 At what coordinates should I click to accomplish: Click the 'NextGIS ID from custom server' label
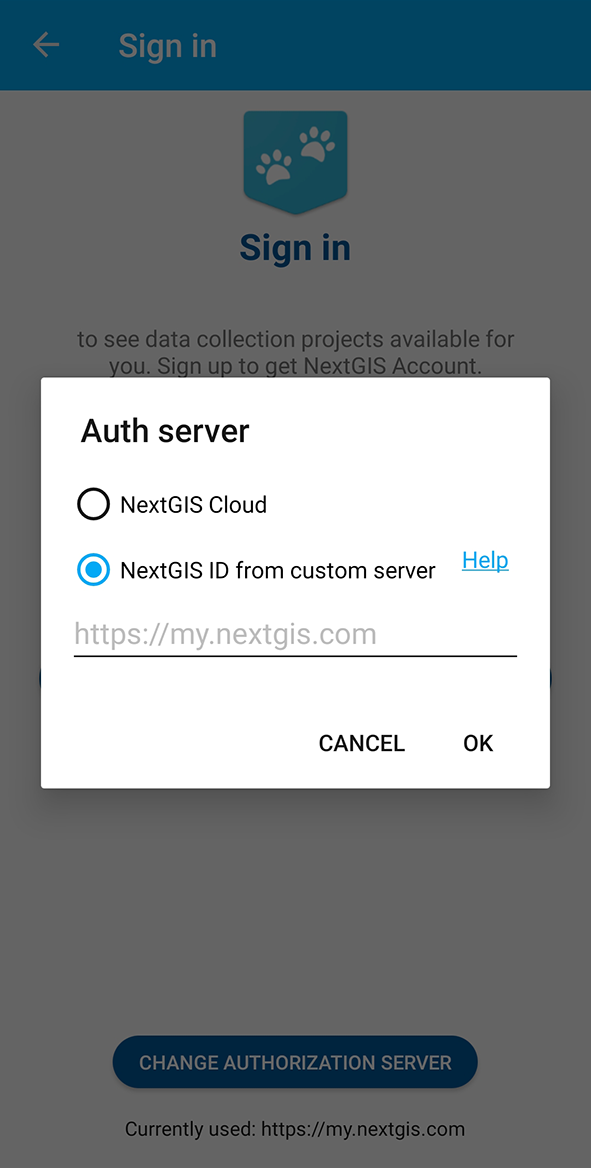(x=277, y=571)
